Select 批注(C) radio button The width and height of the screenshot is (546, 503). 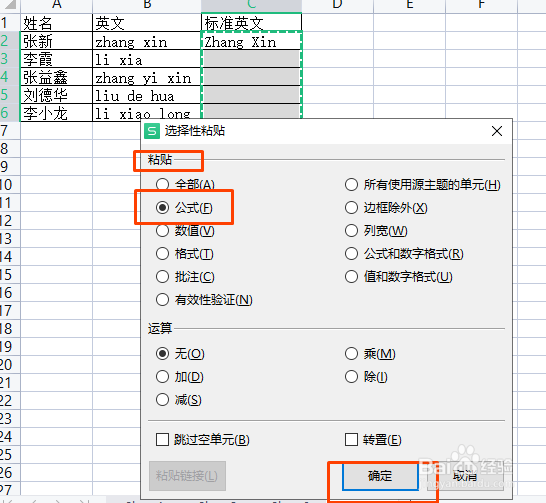click(x=185, y=276)
